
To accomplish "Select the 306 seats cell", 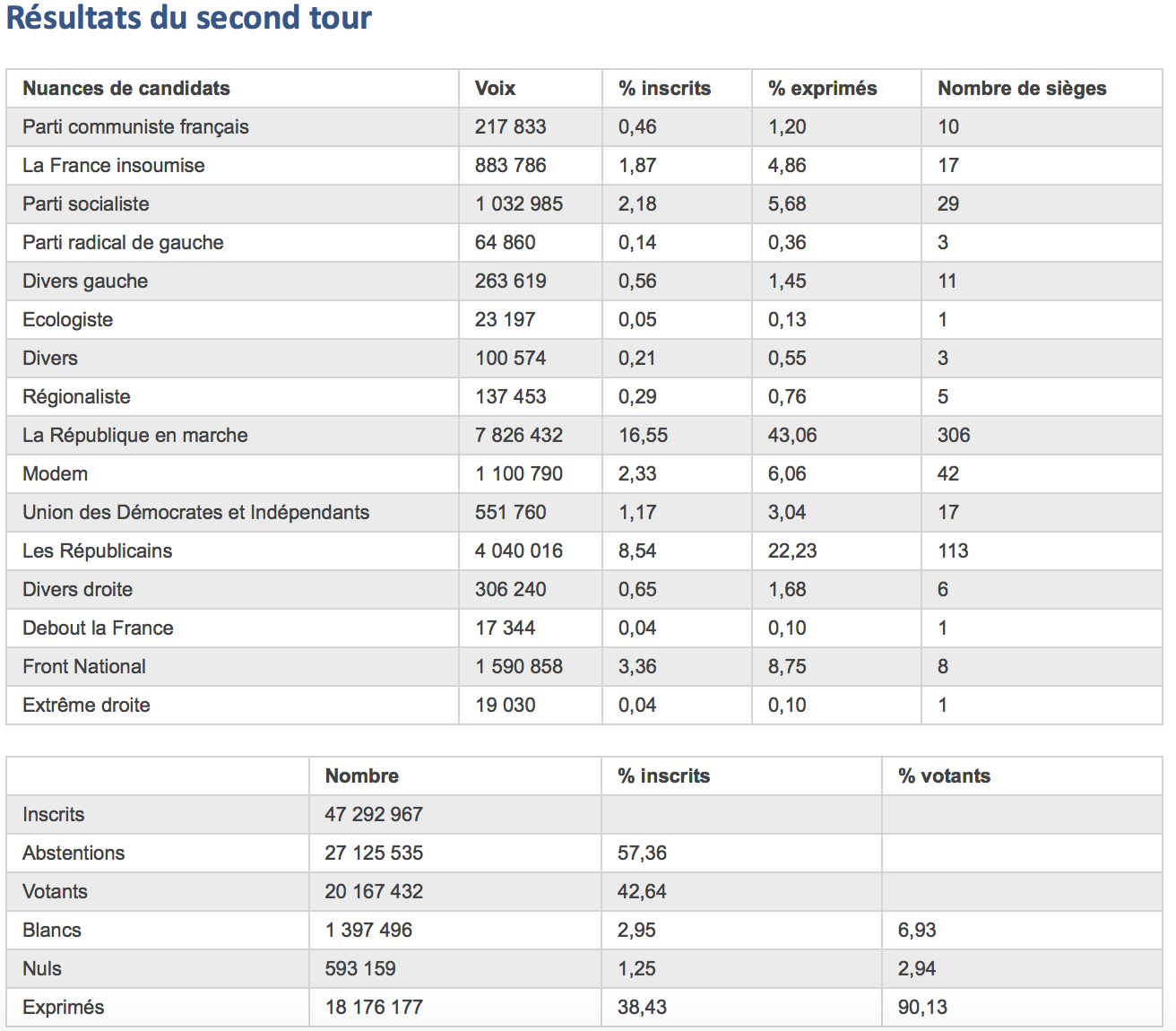I will pos(954,436).
